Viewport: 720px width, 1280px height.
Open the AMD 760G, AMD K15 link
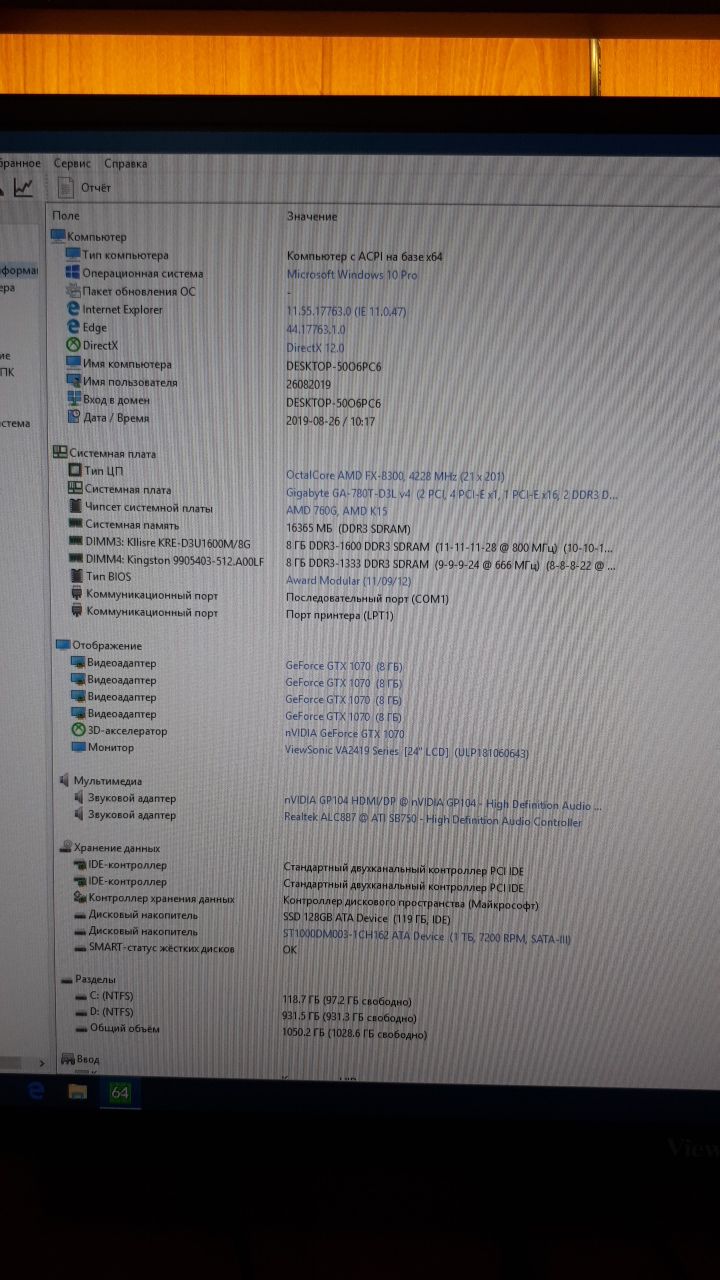pos(335,512)
